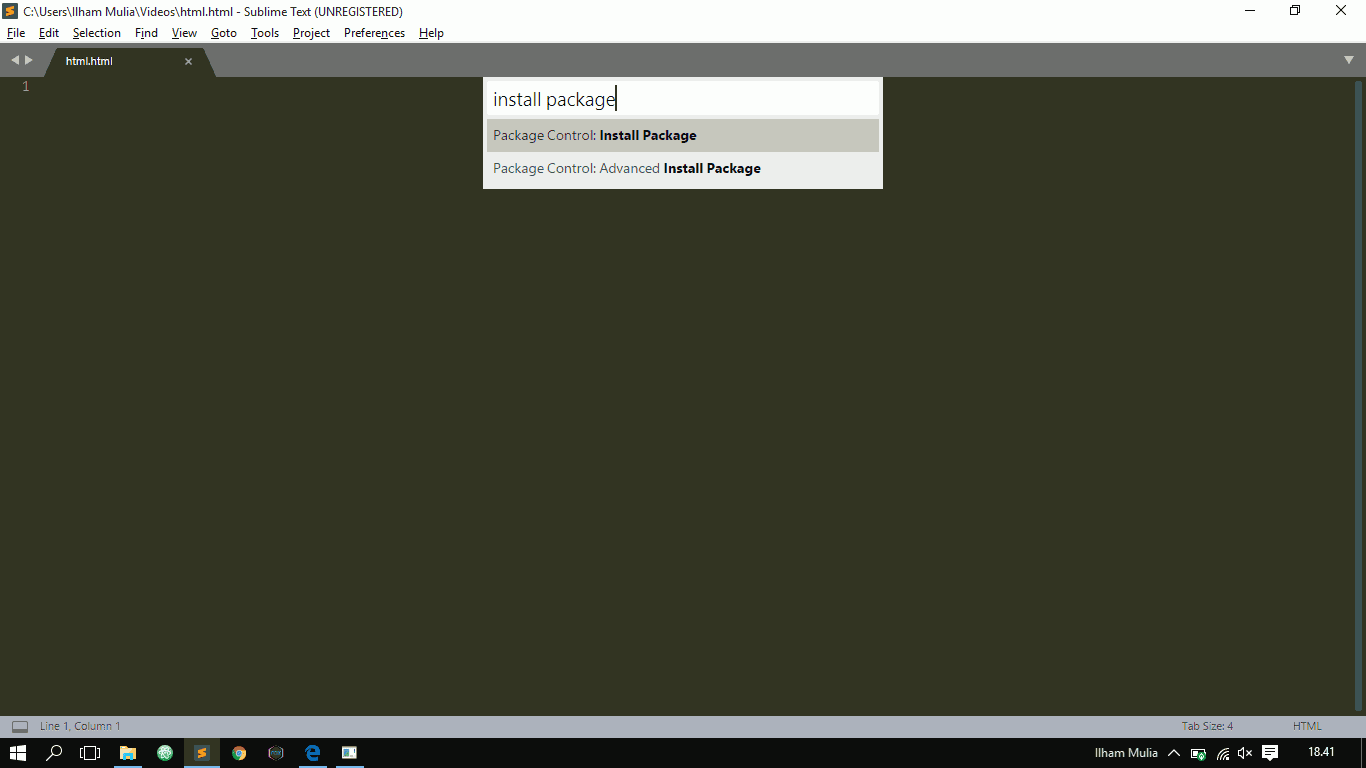Launch Google Chrome from the taskbar

pyautogui.click(x=239, y=753)
